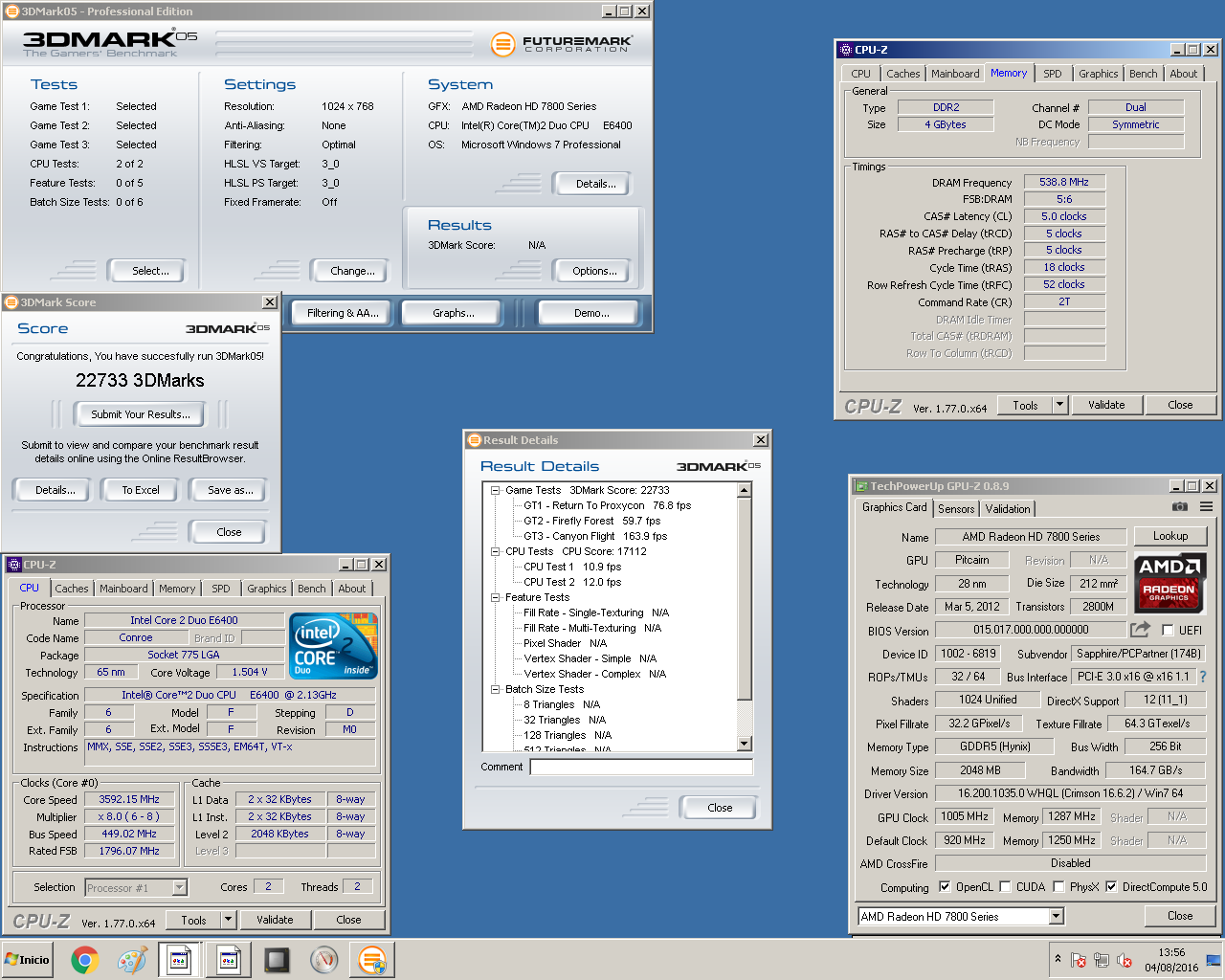This screenshot has width=1225, height=980.
Task: Open Mainboard tab in CPU-Z CPU window
Action: [x=123, y=589]
